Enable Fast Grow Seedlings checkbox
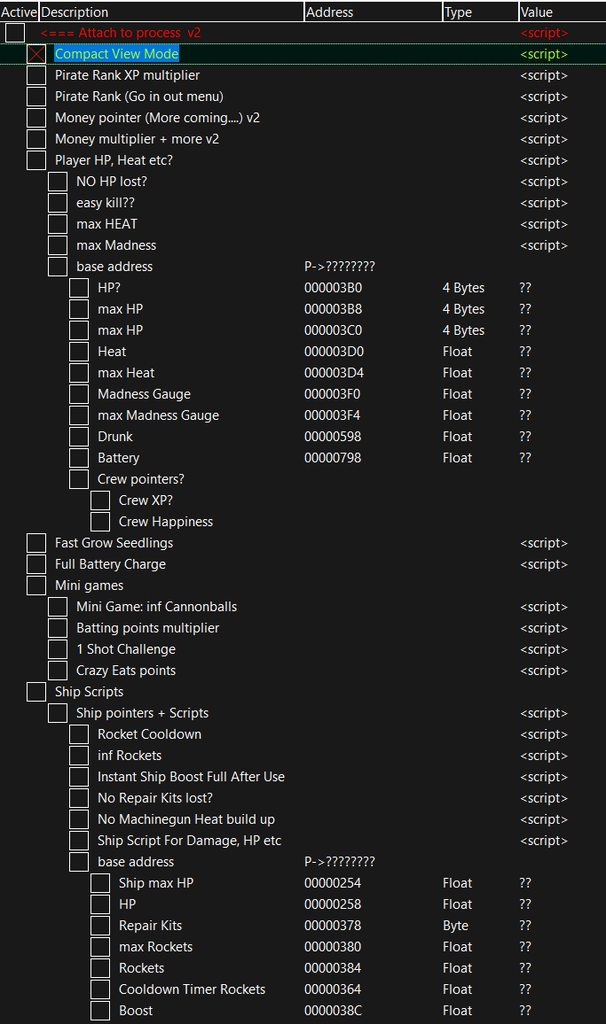606x1024 pixels. coord(36,543)
